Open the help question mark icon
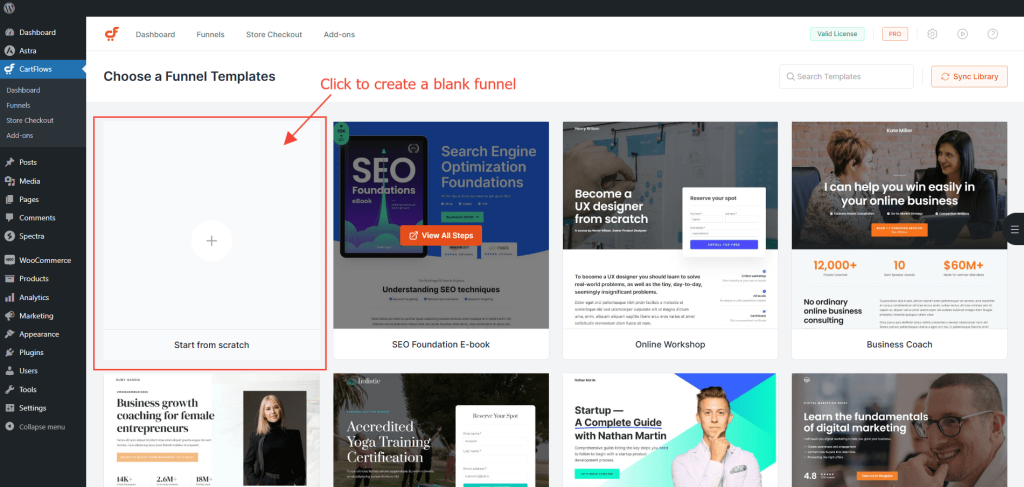Image resolution: width=1024 pixels, height=487 pixels. (x=992, y=34)
